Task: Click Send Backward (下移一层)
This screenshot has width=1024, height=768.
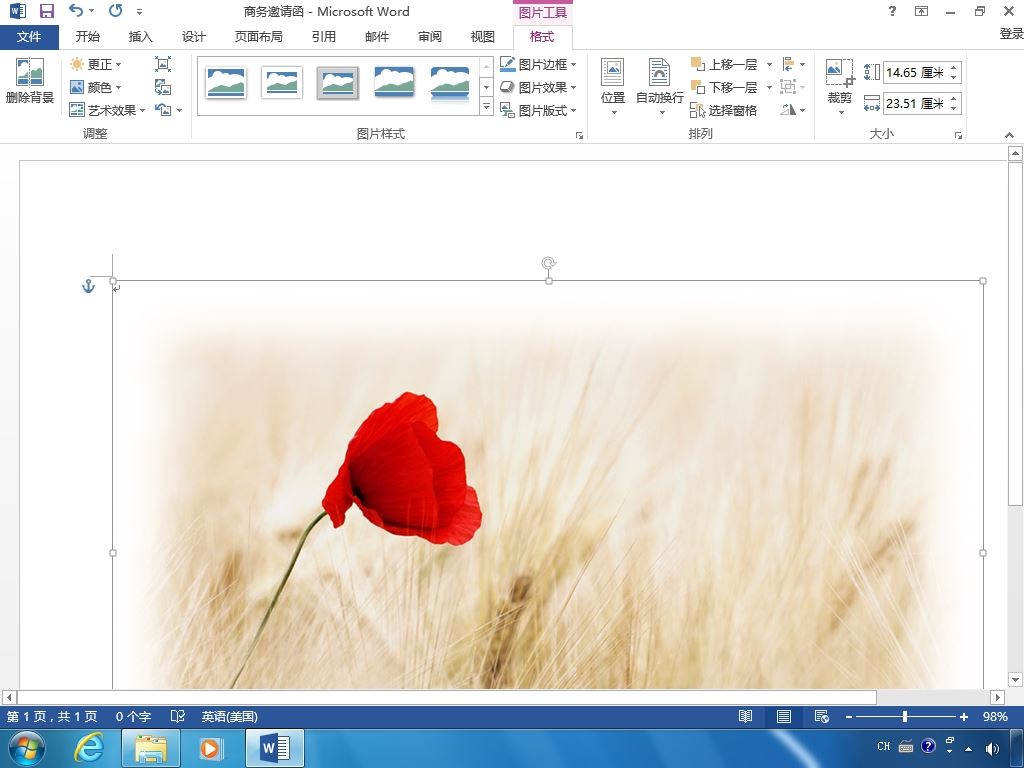Action: pos(724,87)
